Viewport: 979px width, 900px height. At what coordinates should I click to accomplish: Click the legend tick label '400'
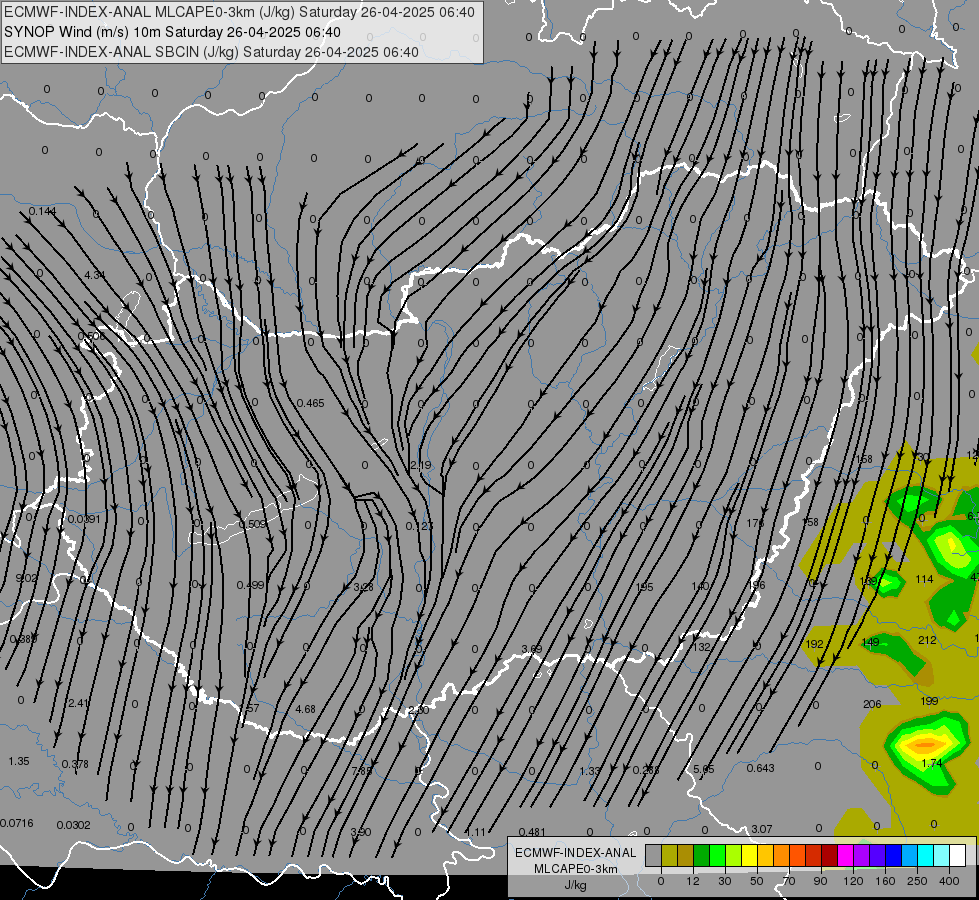click(949, 881)
